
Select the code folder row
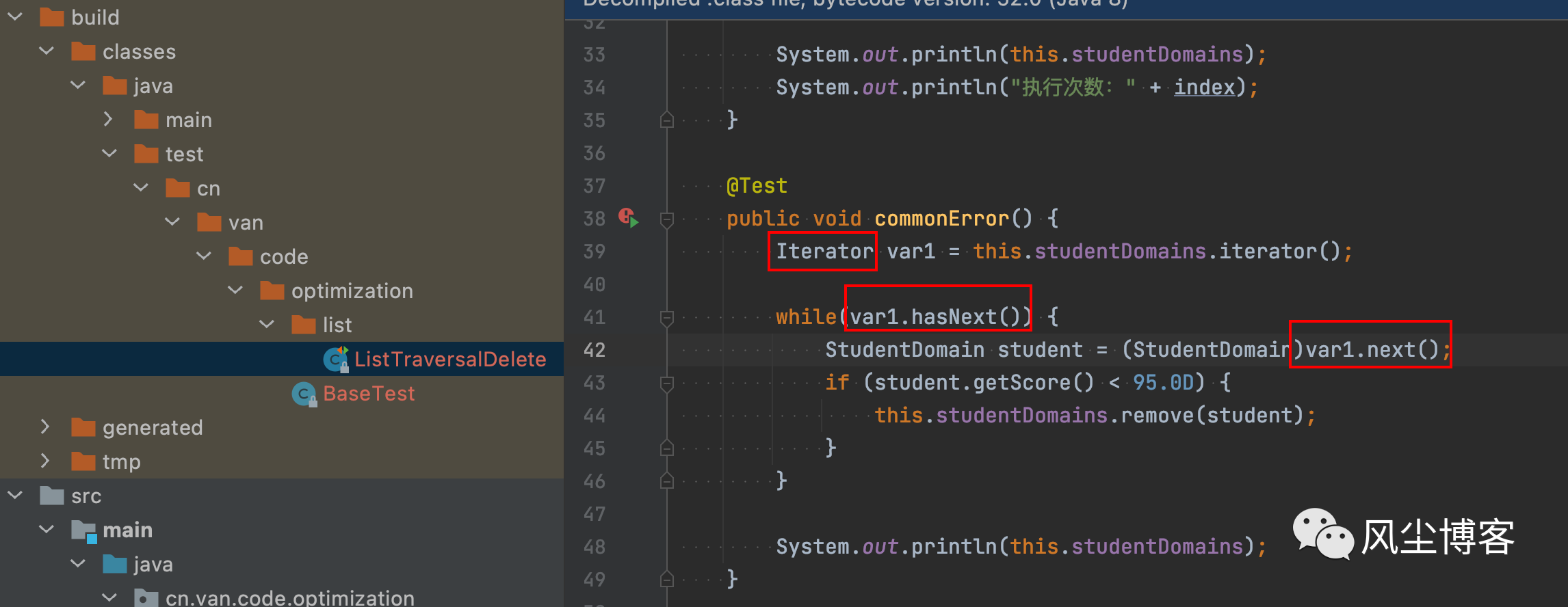[282, 256]
